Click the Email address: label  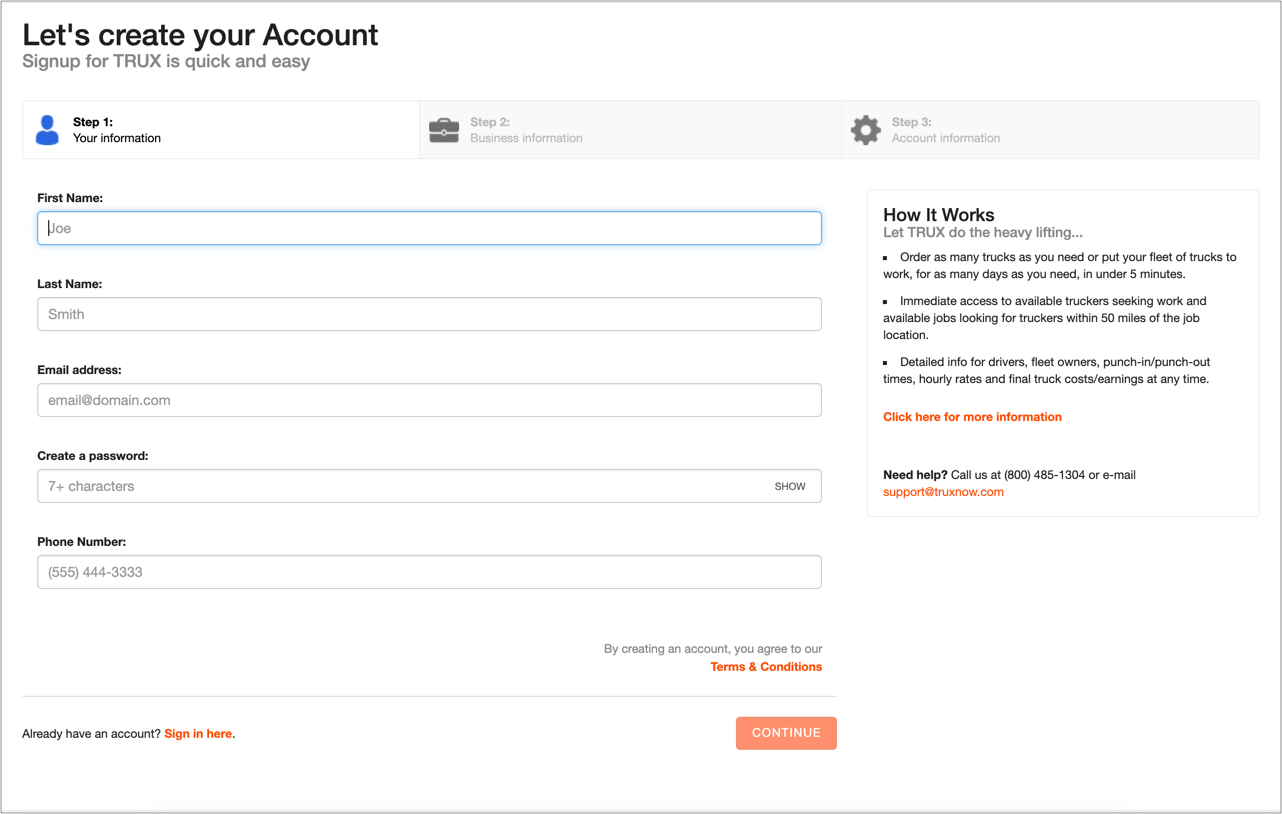[79, 370]
